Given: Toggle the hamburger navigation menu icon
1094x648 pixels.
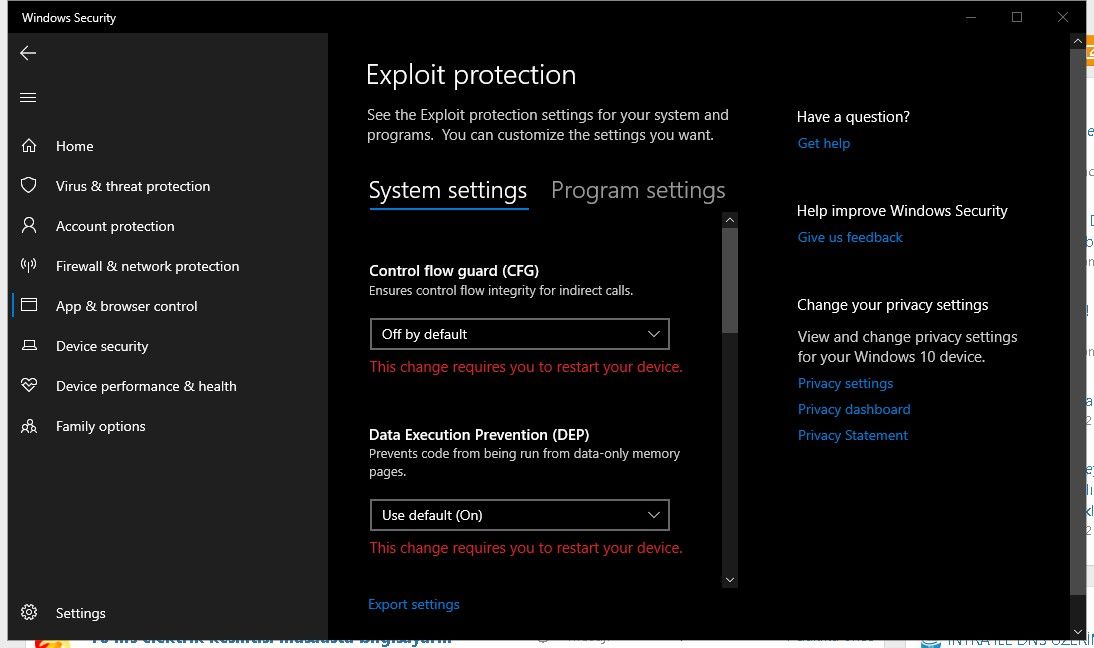Looking at the screenshot, I should pos(28,97).
